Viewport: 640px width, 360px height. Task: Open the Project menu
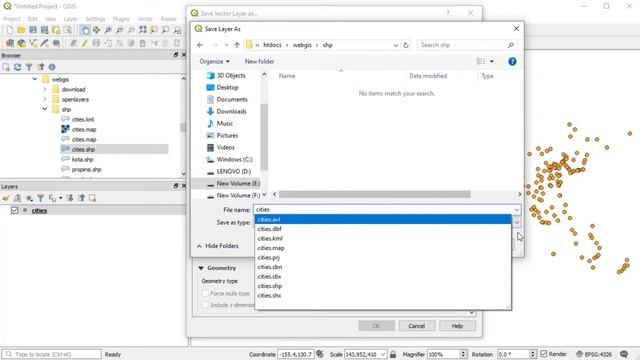click(x=11, y=19)
